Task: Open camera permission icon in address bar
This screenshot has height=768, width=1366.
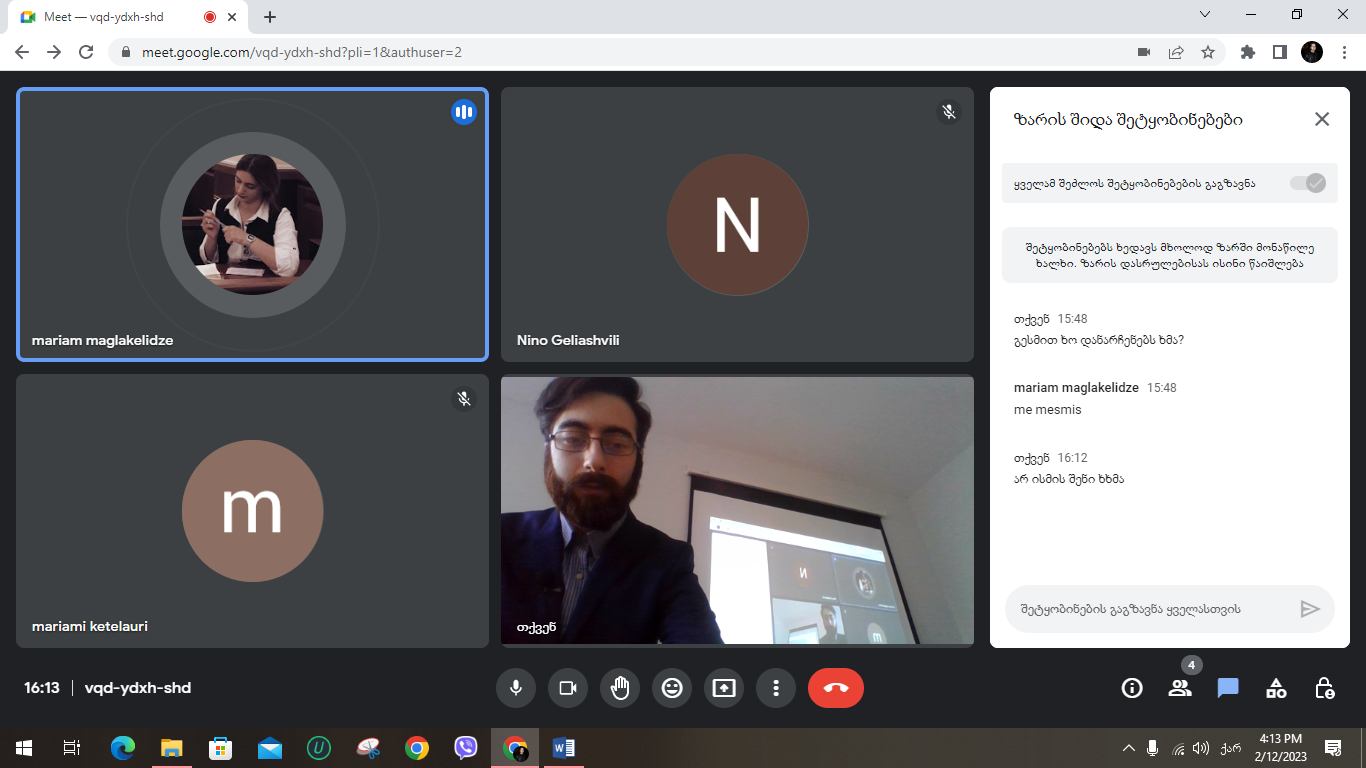Action: click(x=1144, y=52)
